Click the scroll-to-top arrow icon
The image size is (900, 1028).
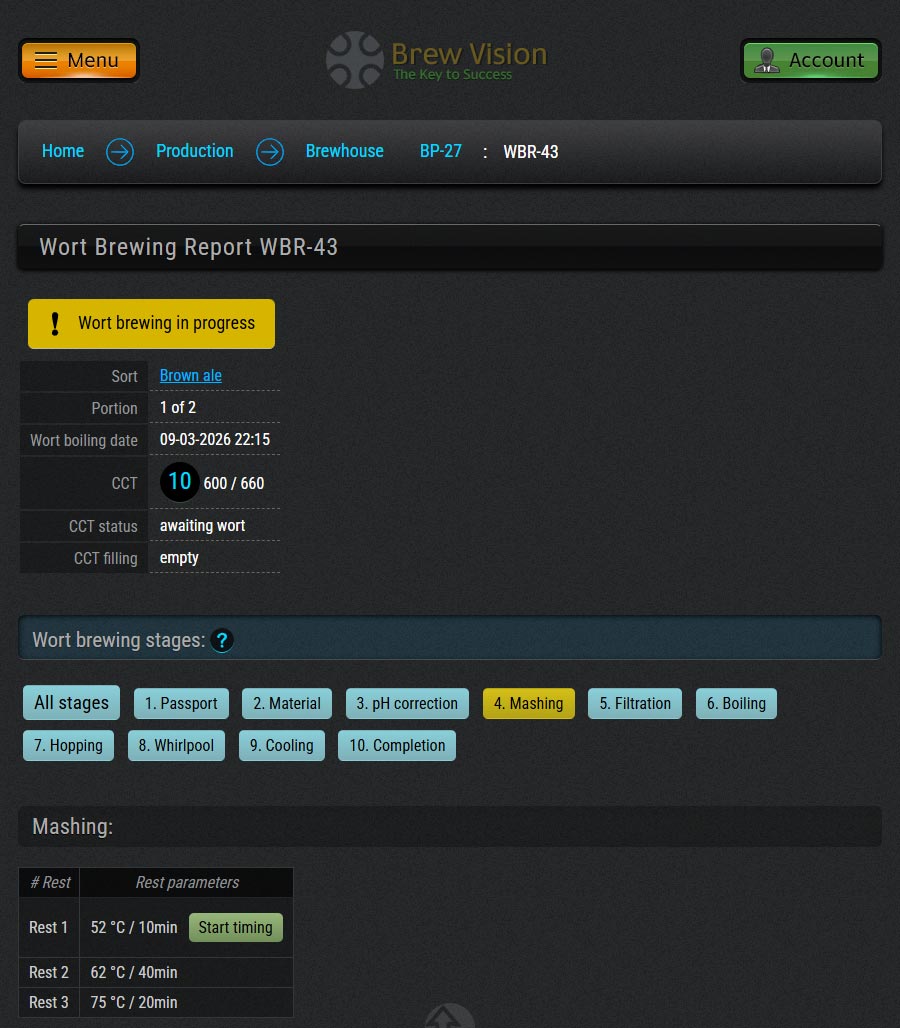pyautogui.click(x=449, y=1017)
